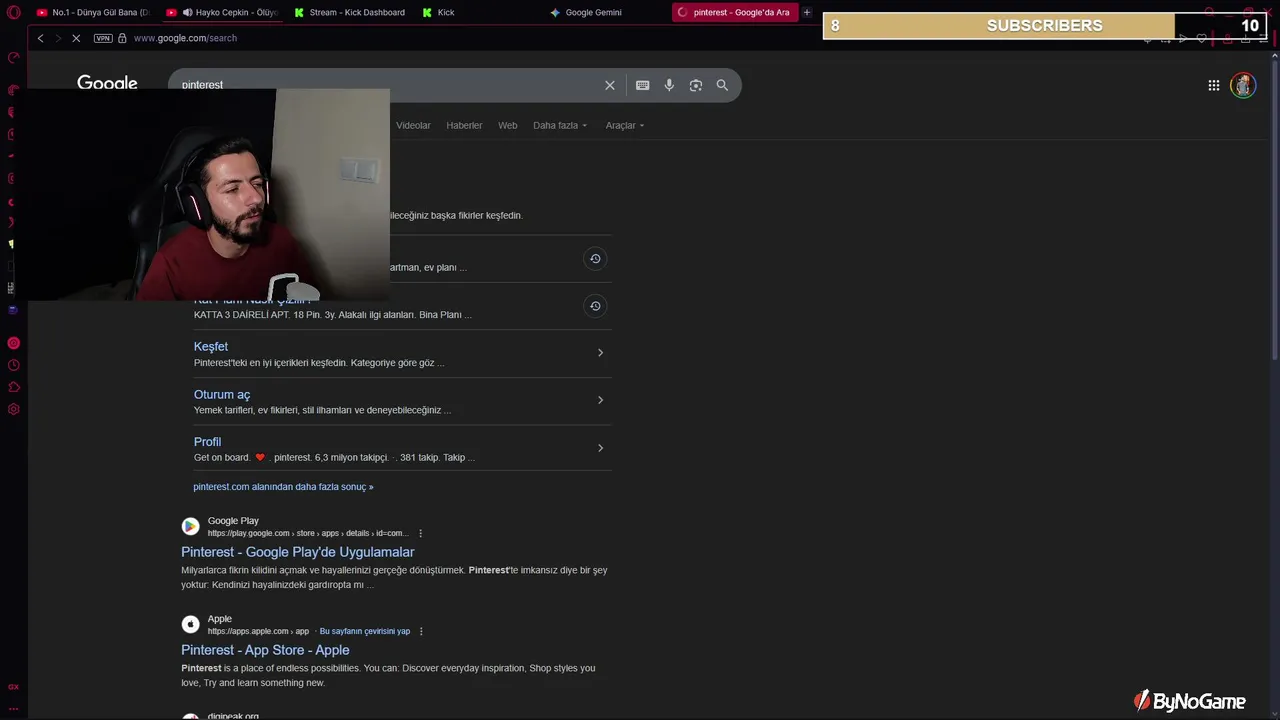Screen dimensions: 1280x720
Task: Click the magnifier search button
Action: pos(722,85)
